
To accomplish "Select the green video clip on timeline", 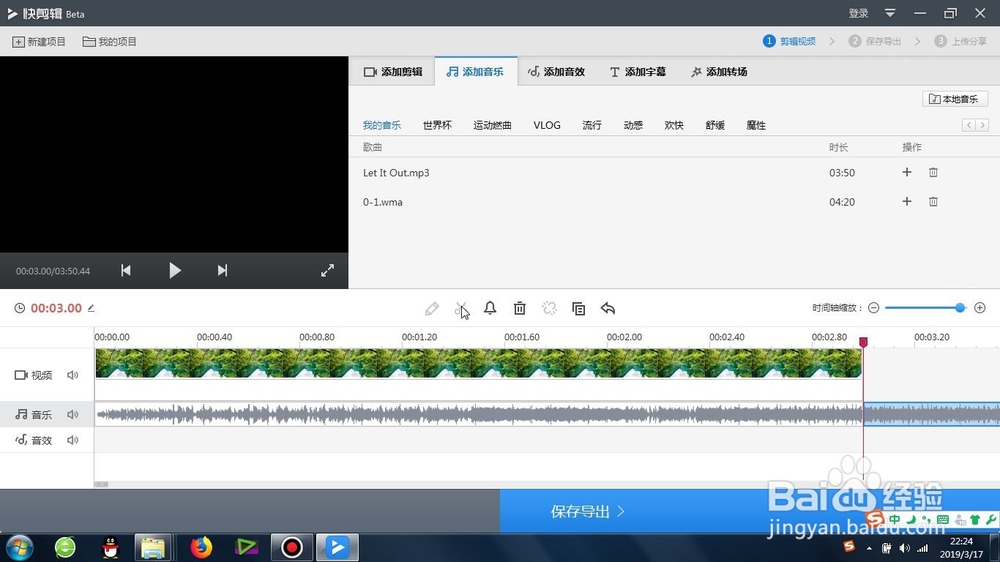I will [478, 363].
